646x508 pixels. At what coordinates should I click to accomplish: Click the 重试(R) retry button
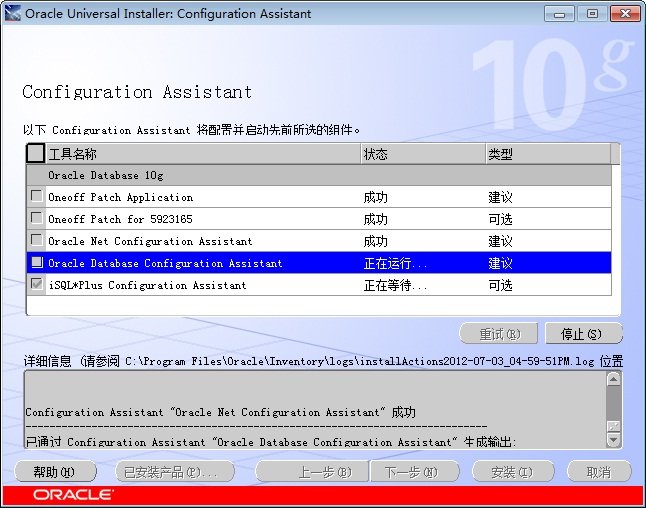(499, 334)
